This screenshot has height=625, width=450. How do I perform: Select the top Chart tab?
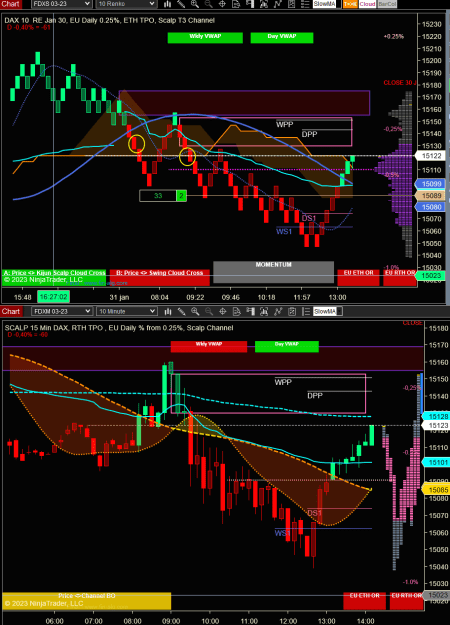coord(11,4)
